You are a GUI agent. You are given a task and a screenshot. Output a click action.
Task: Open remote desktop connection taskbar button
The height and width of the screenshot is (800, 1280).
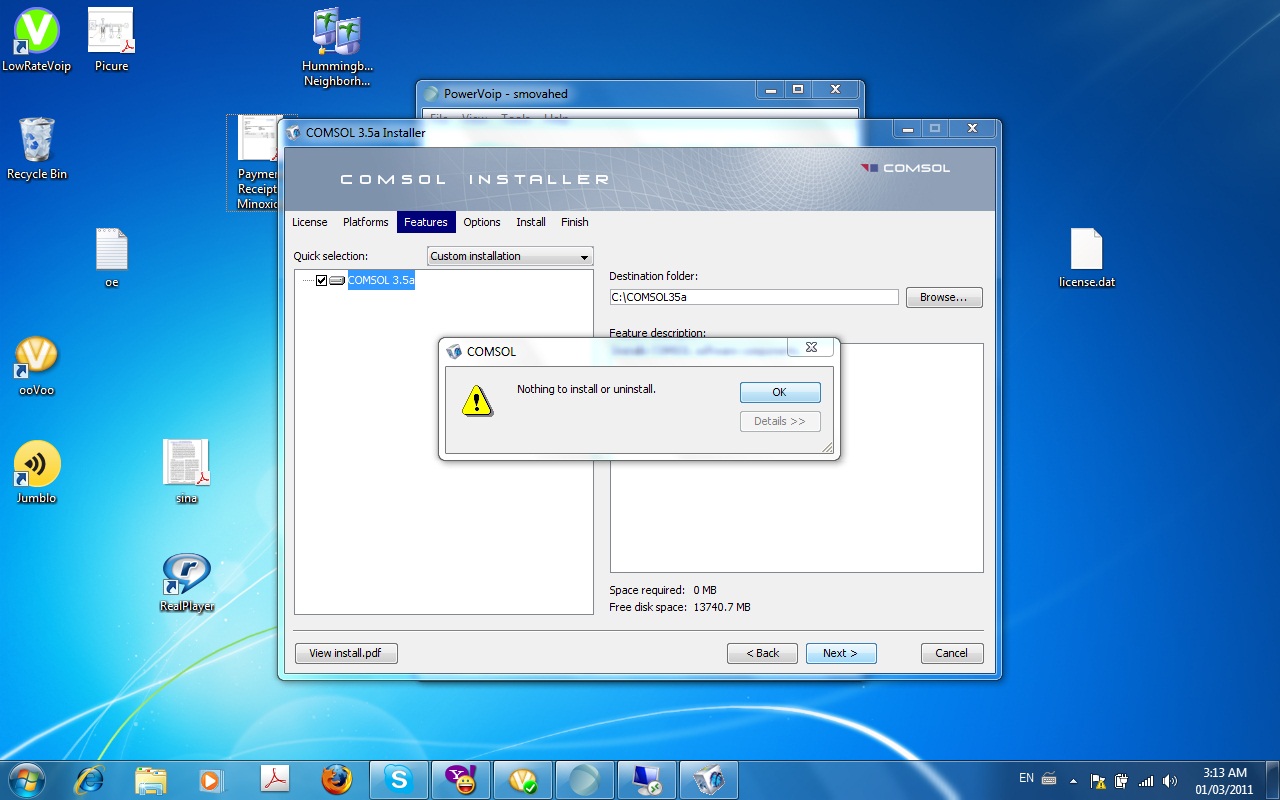pyautogui.click(x=647, y=780)
